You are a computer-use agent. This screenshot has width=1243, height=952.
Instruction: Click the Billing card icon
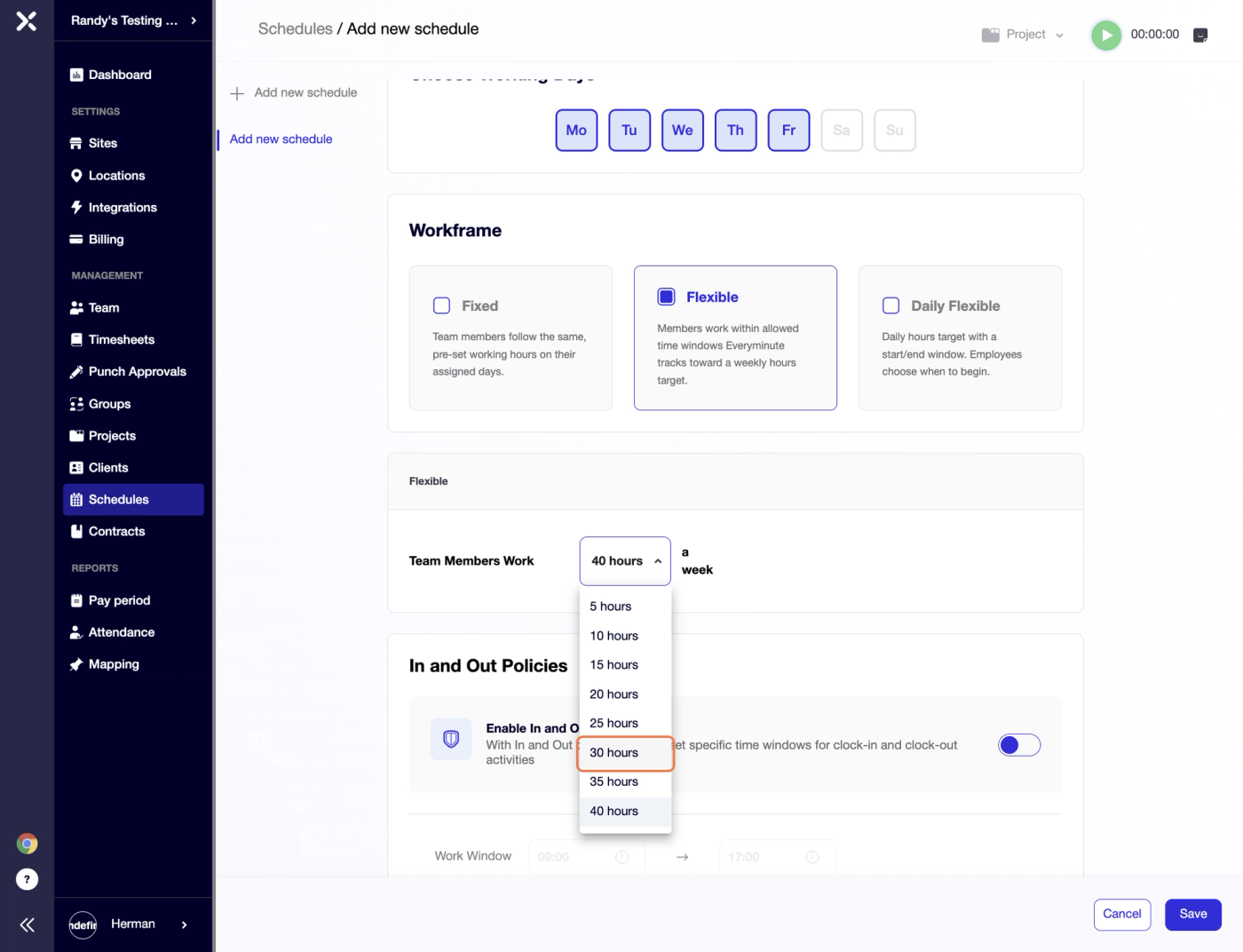(76, 240)
